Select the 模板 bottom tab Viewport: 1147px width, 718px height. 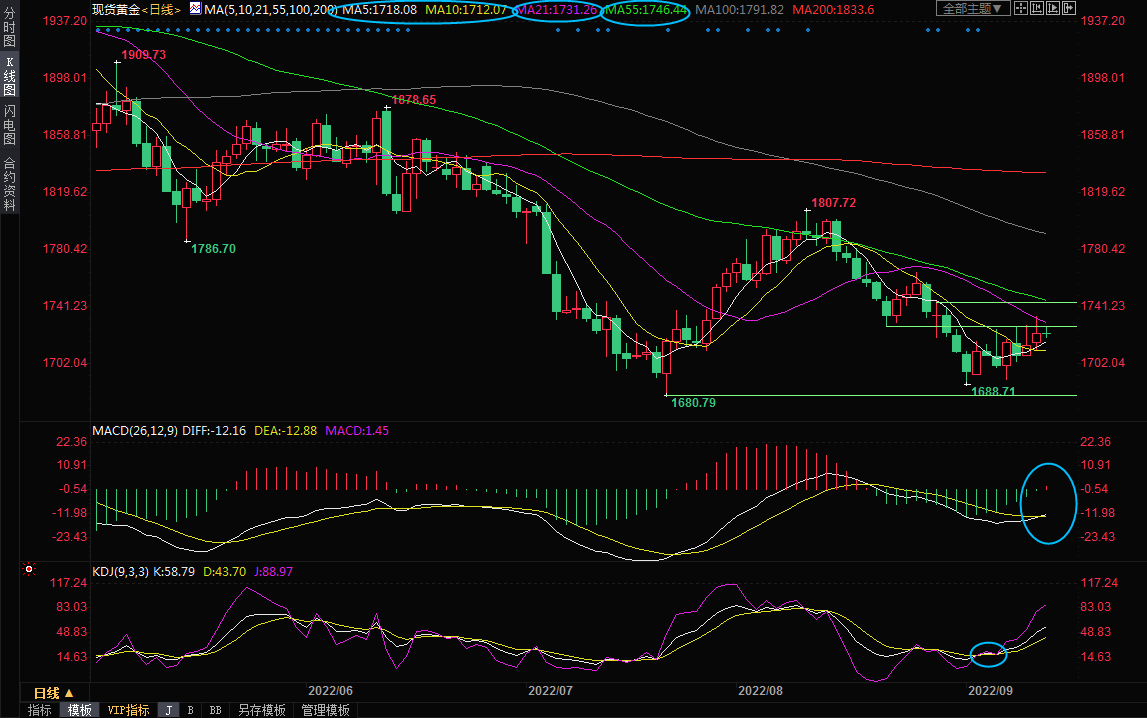[79, 710]
